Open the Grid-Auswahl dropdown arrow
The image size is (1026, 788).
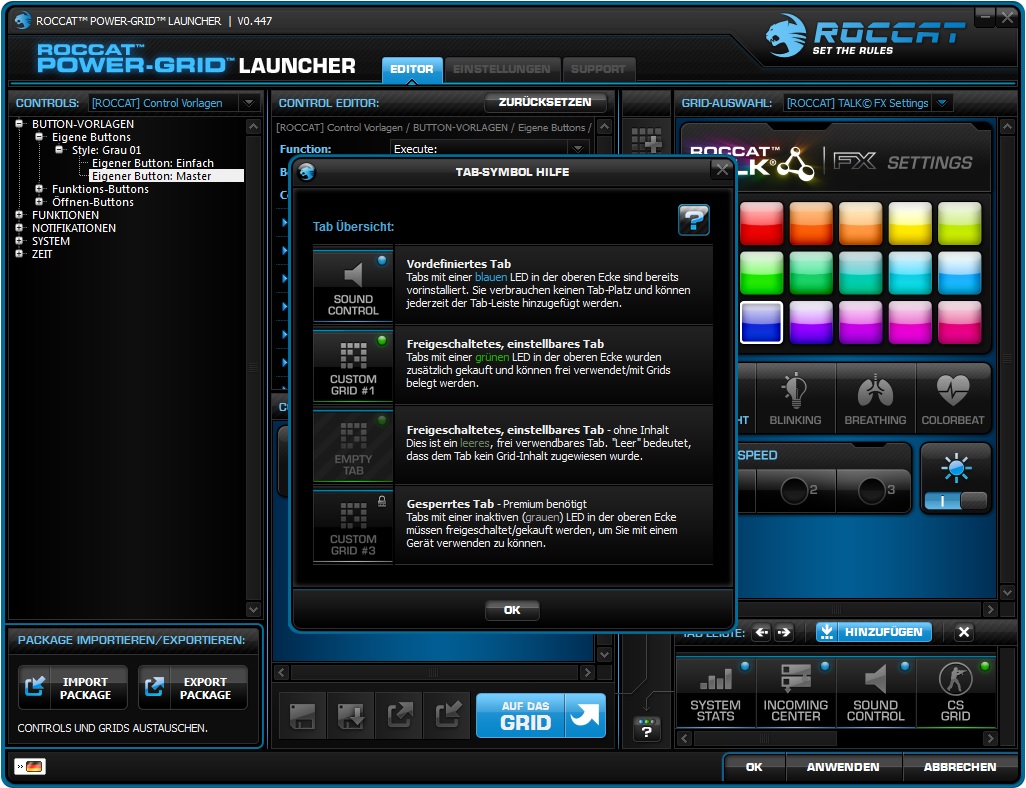pos(942,103)
